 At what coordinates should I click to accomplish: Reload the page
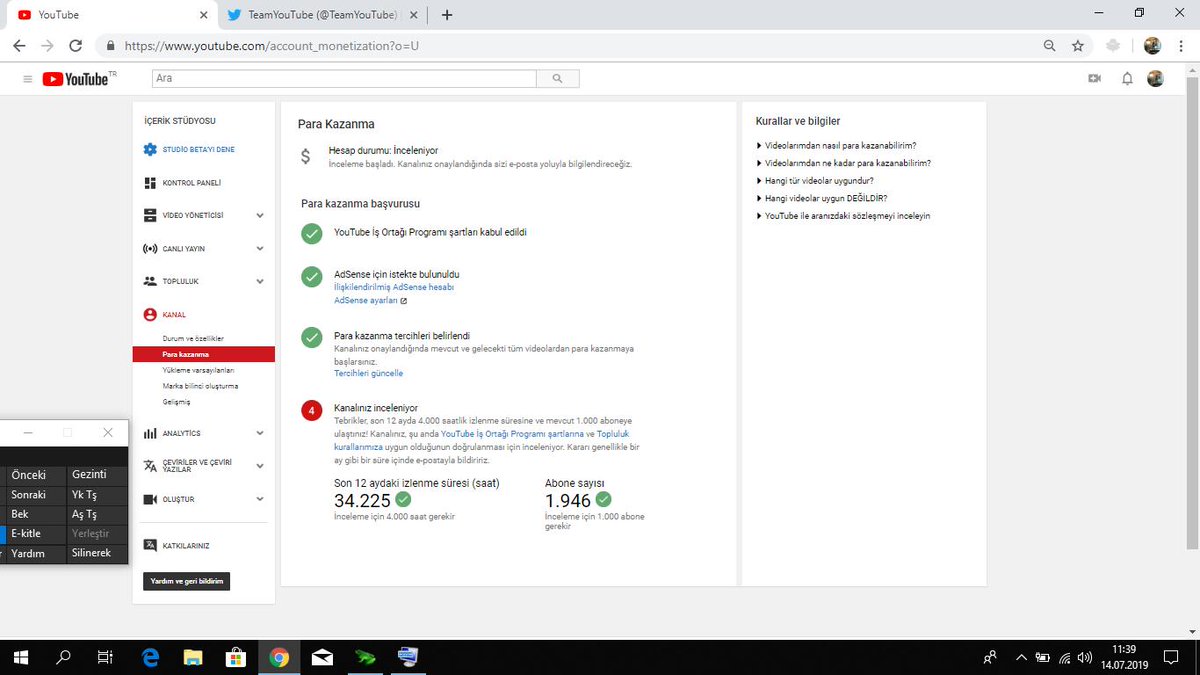75,46
